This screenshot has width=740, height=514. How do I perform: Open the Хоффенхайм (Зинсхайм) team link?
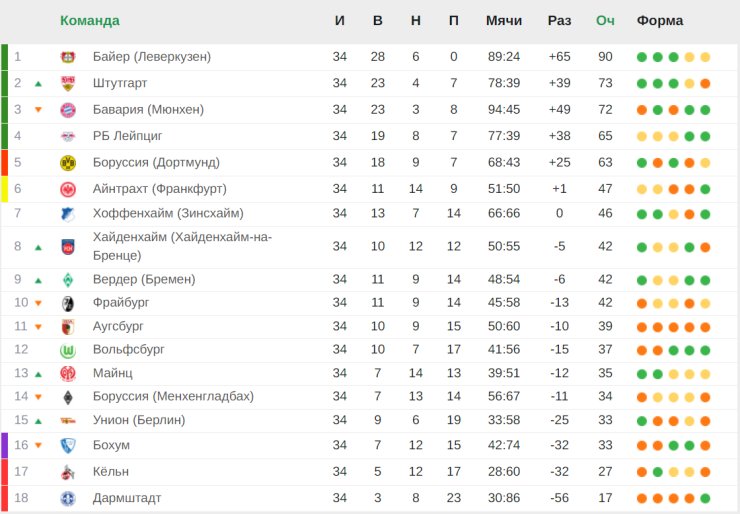click(168, 213)
